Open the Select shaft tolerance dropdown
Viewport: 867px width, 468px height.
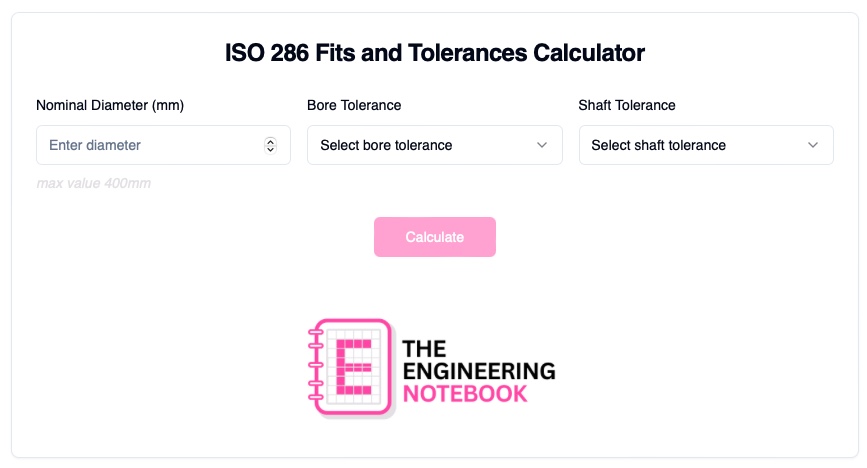point(705,145)
